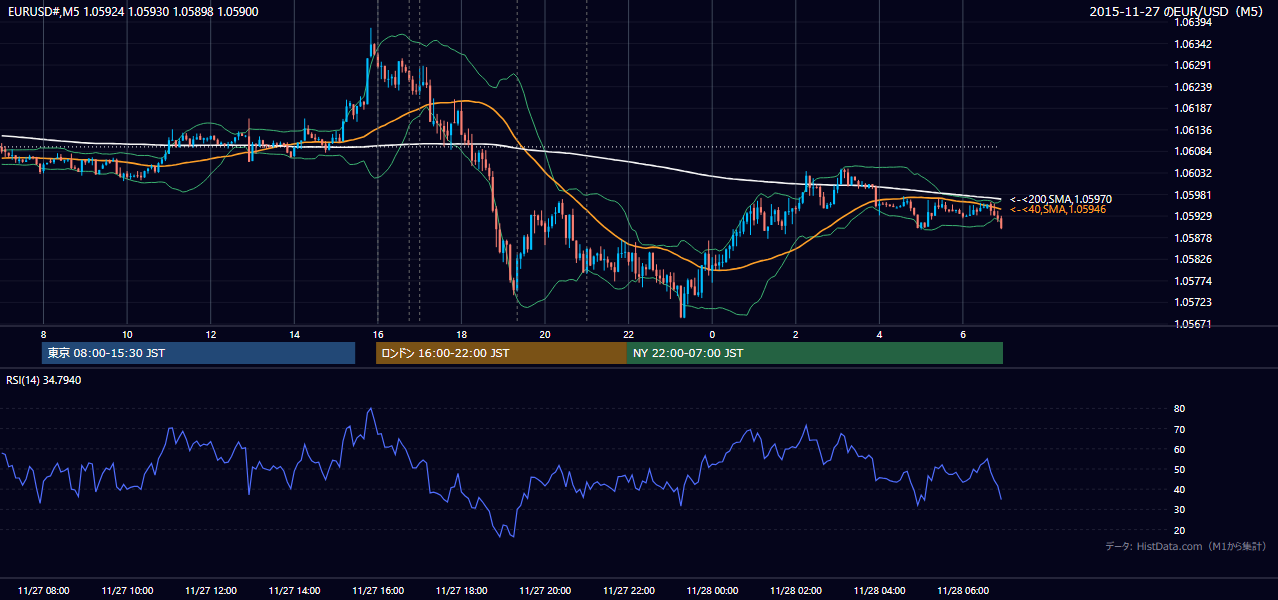Click the NY 22:00-07:00 JST session bar
Image resolution: width=1278 pixels, height=600 pixels.
click(815, 353)
